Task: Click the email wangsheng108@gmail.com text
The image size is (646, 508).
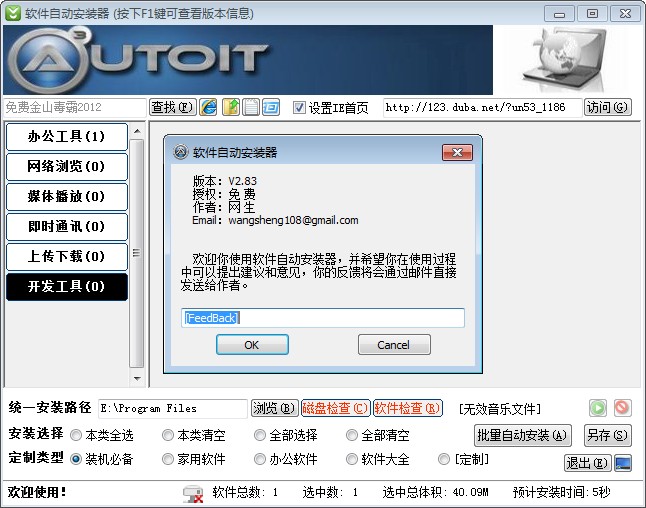Action: [293, 220]
